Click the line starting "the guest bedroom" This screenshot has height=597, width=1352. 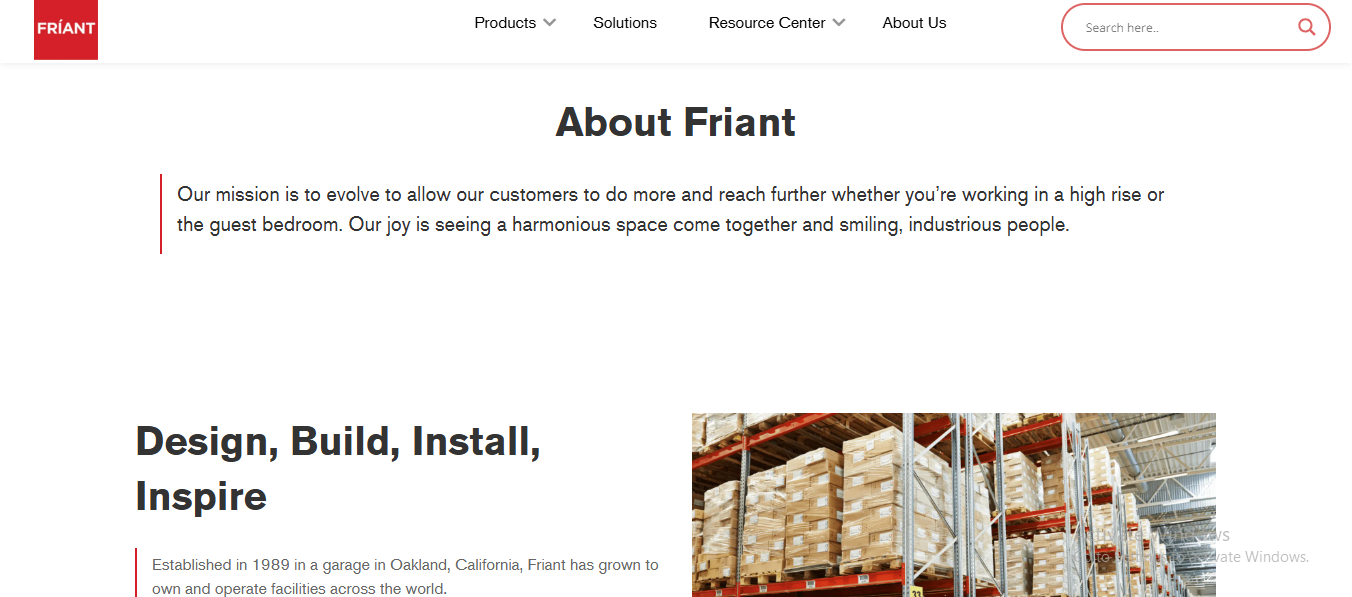(x=623, y=225)
